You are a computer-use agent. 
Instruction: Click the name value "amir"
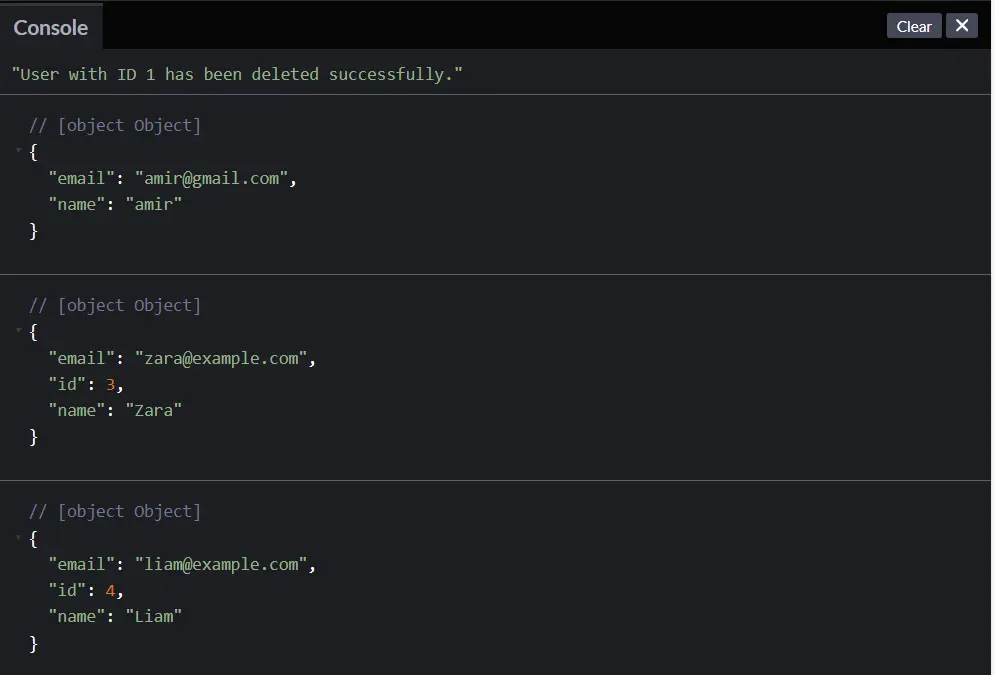click(154, 204)
